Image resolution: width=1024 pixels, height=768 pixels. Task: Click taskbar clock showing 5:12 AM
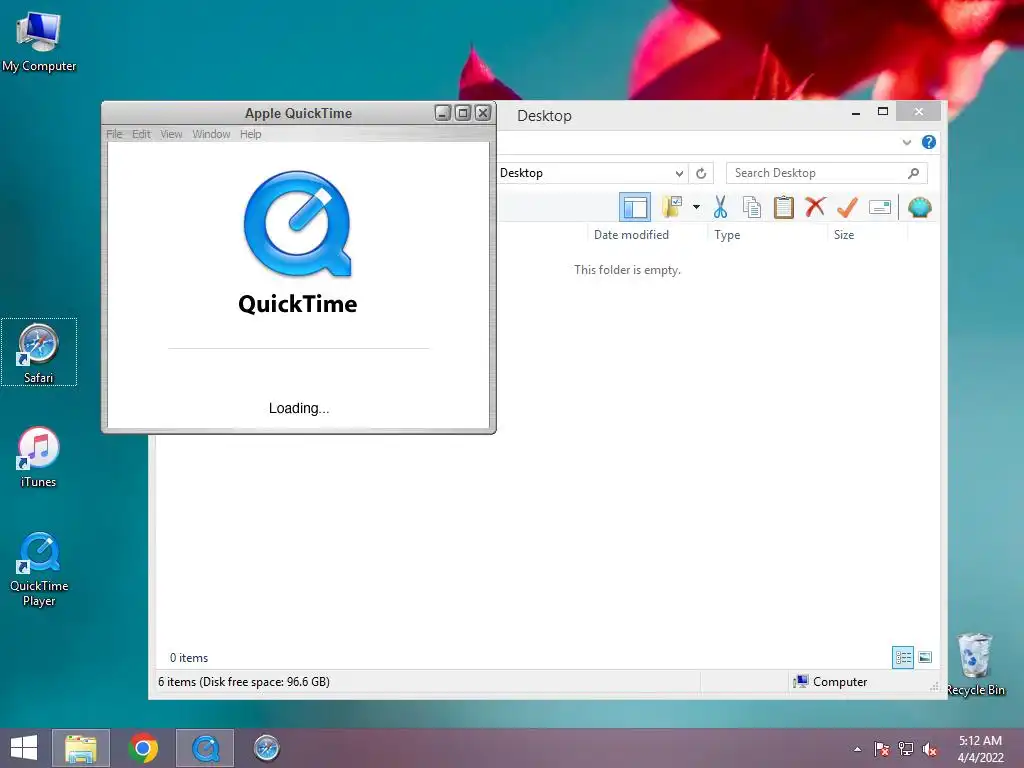point(980,749)
